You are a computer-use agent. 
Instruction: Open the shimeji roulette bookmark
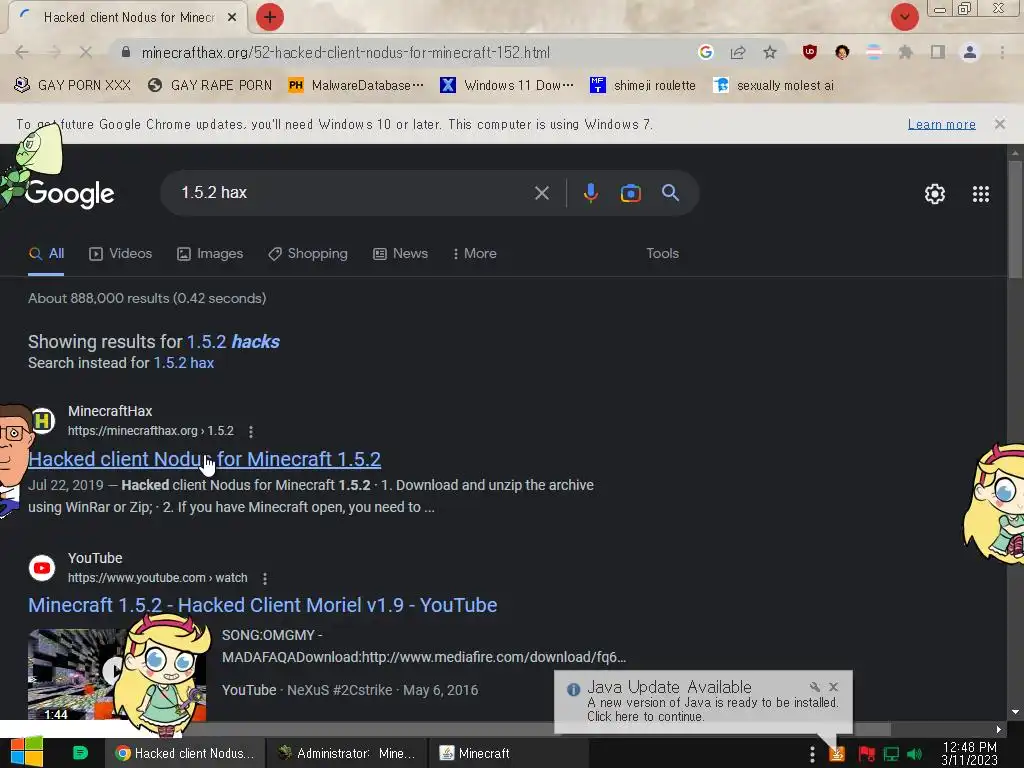click(x=643, y=85)
